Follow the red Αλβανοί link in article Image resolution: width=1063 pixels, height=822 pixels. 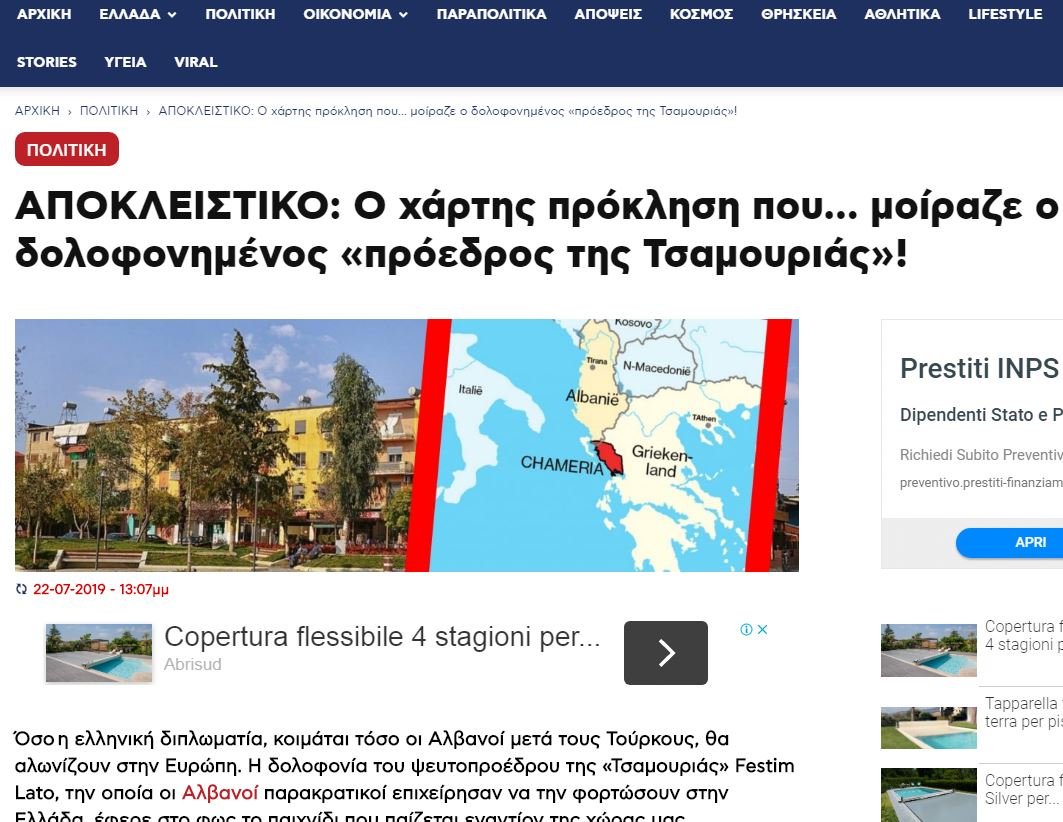(220, 793)
